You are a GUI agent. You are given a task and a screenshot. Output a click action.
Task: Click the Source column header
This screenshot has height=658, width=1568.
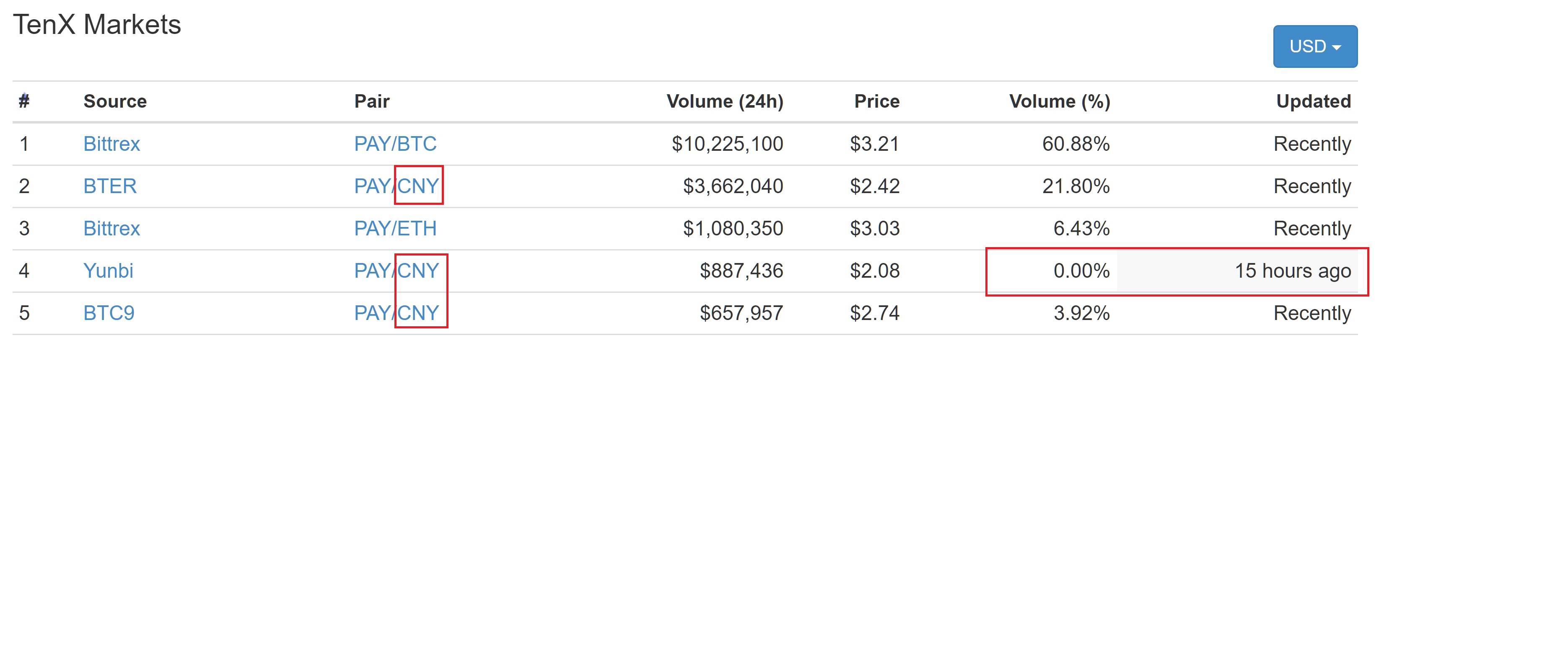(x=115, y=101)
